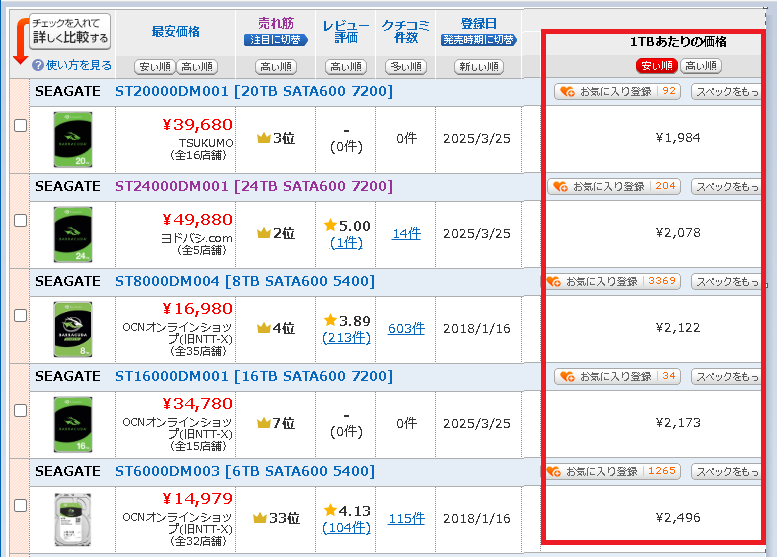Sort 最安価格 by 安い順
Image resolution: width=777 pixels, height=557 pixels.
point(155,66)
